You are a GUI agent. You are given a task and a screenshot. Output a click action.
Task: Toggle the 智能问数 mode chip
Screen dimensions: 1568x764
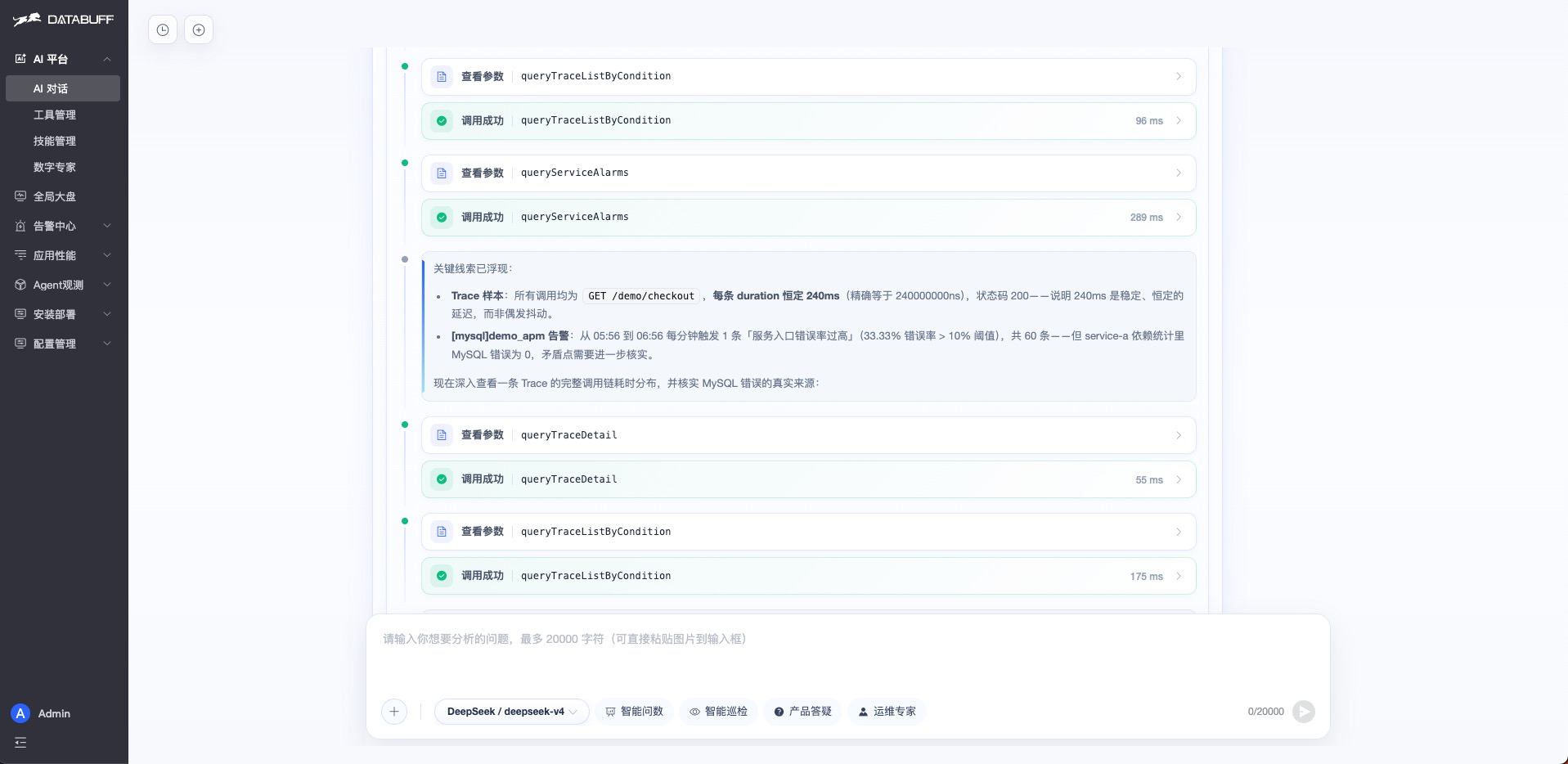coord(634,712)
